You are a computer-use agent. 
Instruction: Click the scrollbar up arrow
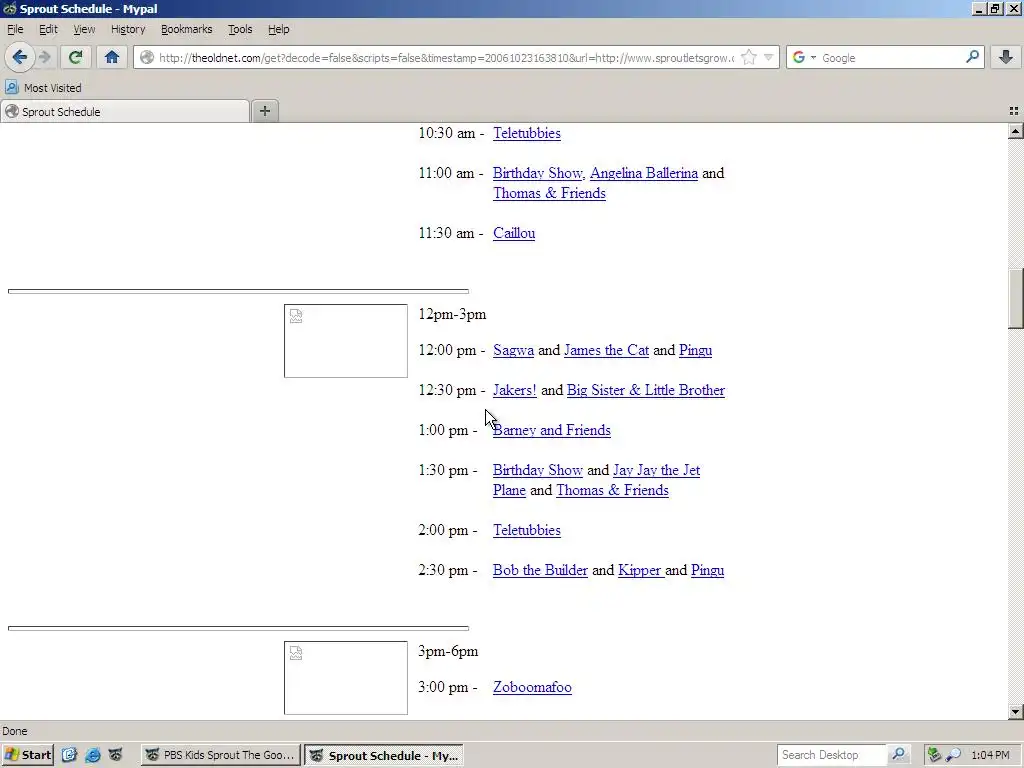pos(1015,131)
